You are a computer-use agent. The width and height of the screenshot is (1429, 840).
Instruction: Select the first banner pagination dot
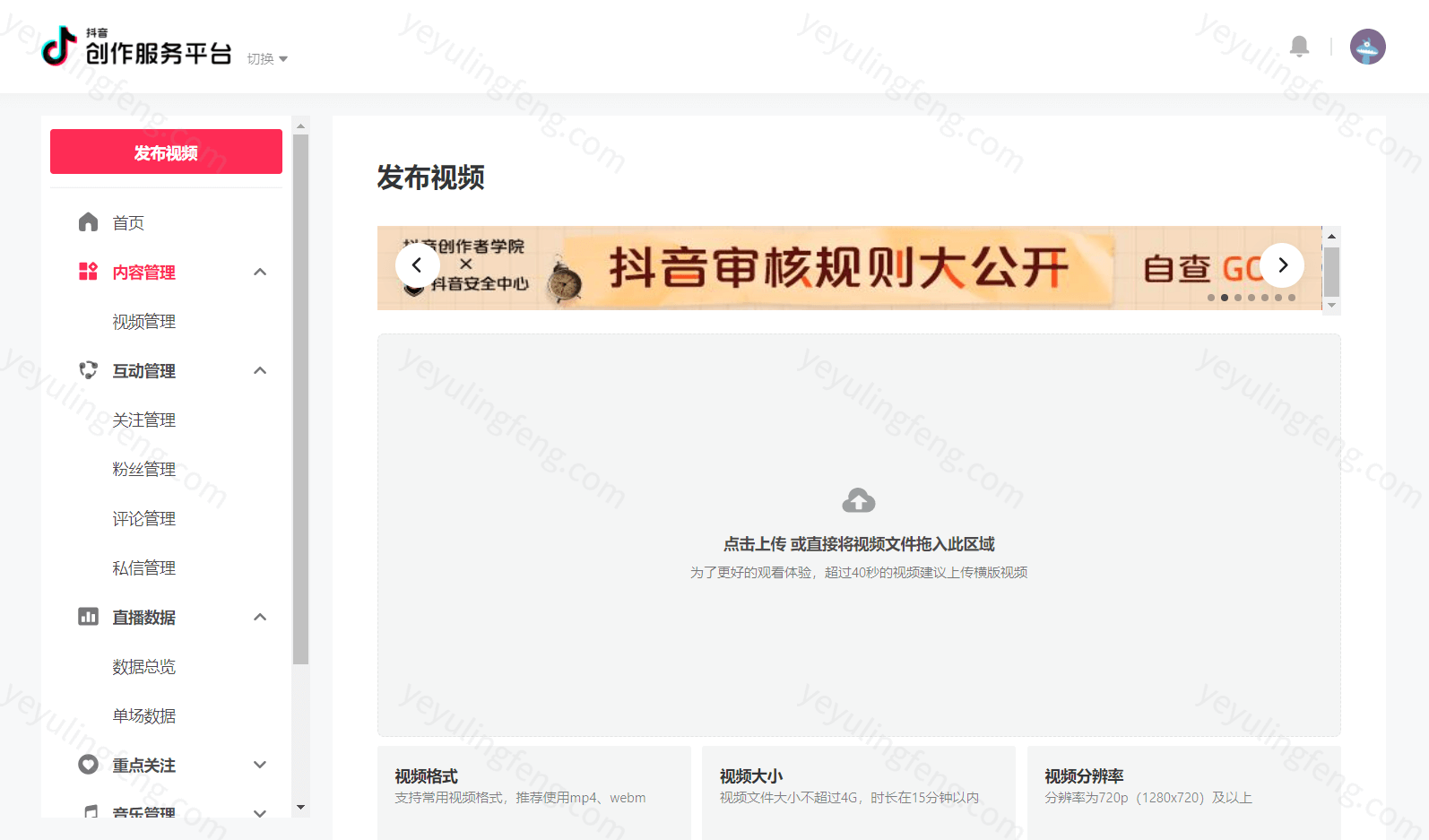1211,298
